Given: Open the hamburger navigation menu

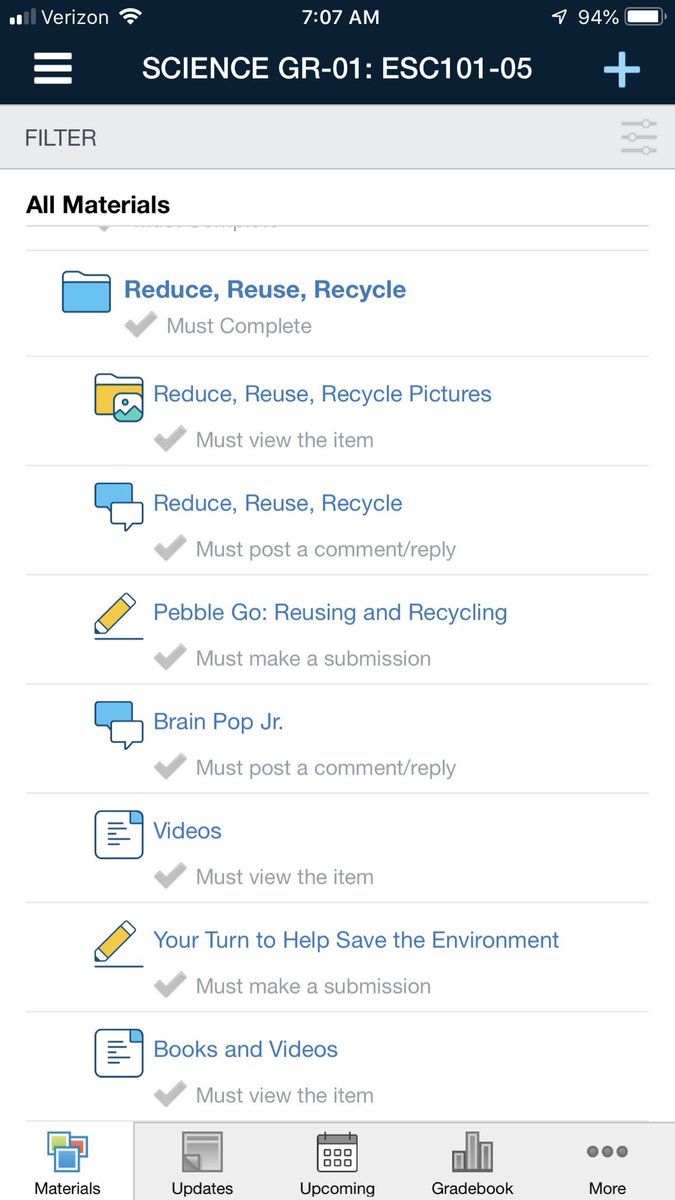Looking at the screenshot, I should 53,68.
